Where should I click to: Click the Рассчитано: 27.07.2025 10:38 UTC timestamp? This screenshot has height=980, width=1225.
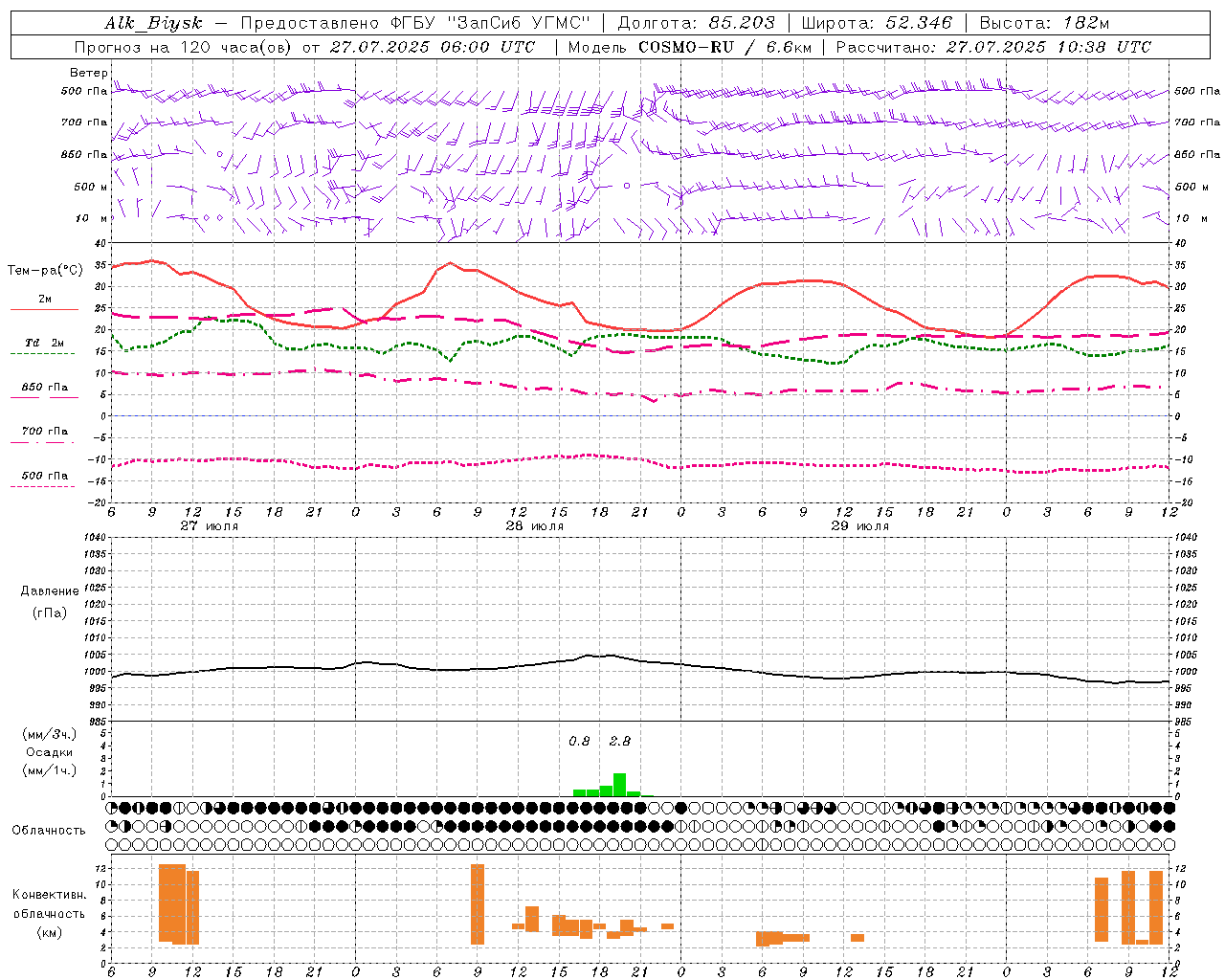[994, 46]
